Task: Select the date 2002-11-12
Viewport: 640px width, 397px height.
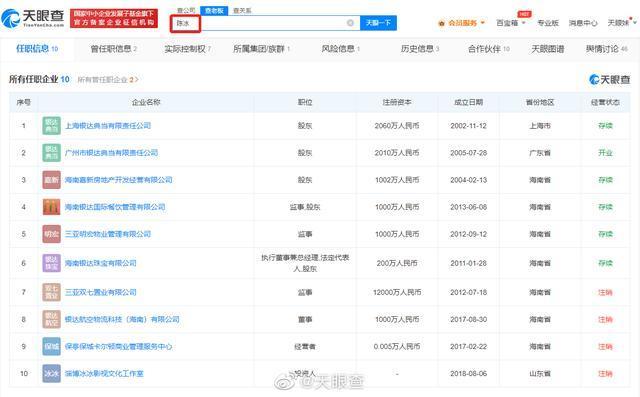Action: pos(469,126)
